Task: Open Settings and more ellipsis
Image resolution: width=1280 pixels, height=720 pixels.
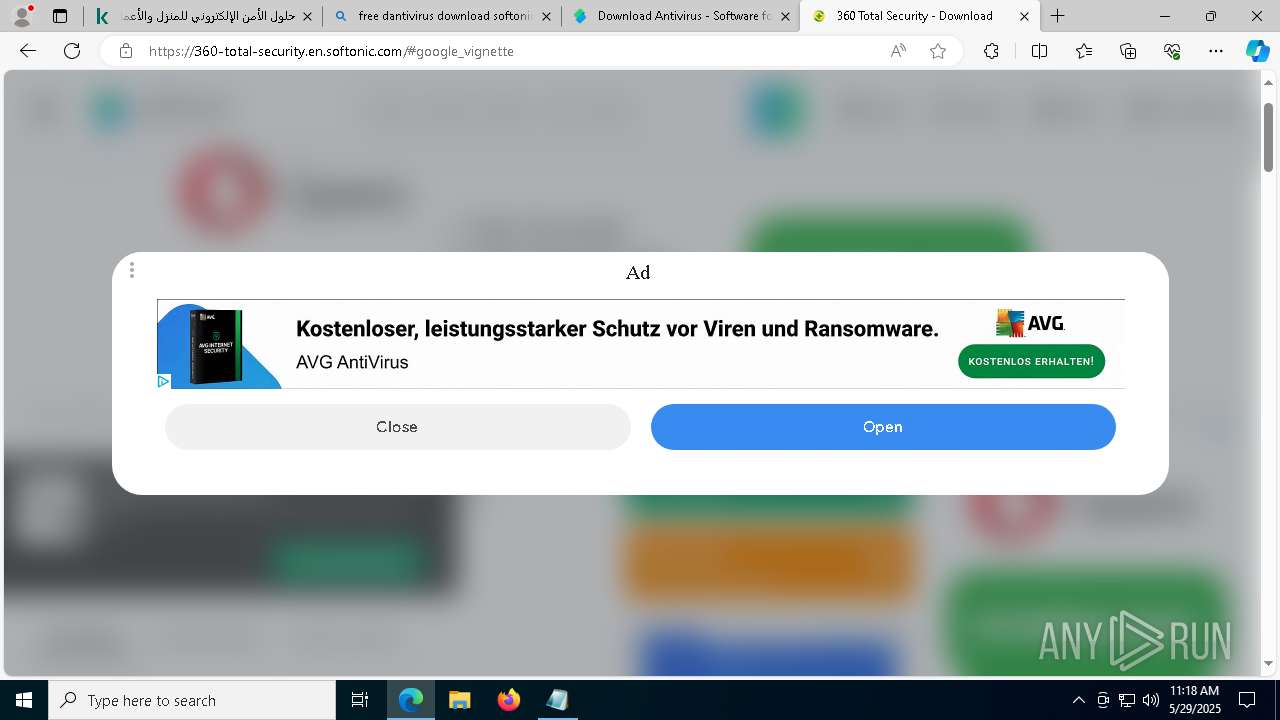Action: coord(1216,51)
